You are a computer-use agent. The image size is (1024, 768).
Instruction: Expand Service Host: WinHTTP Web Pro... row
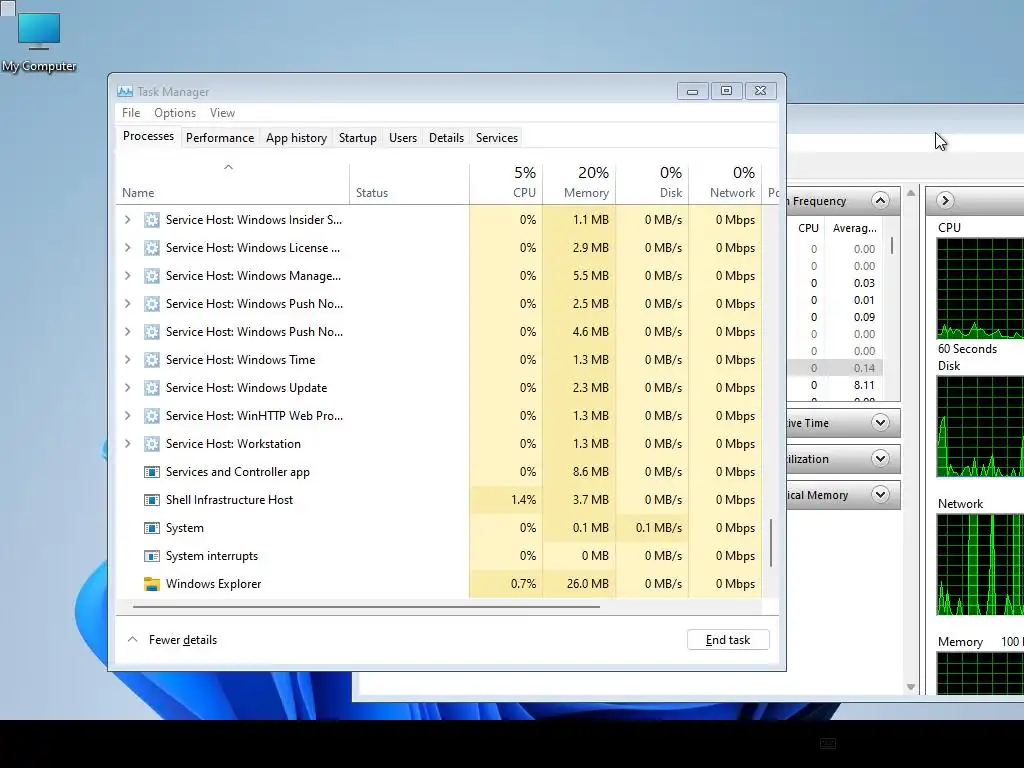coord(128,416)
